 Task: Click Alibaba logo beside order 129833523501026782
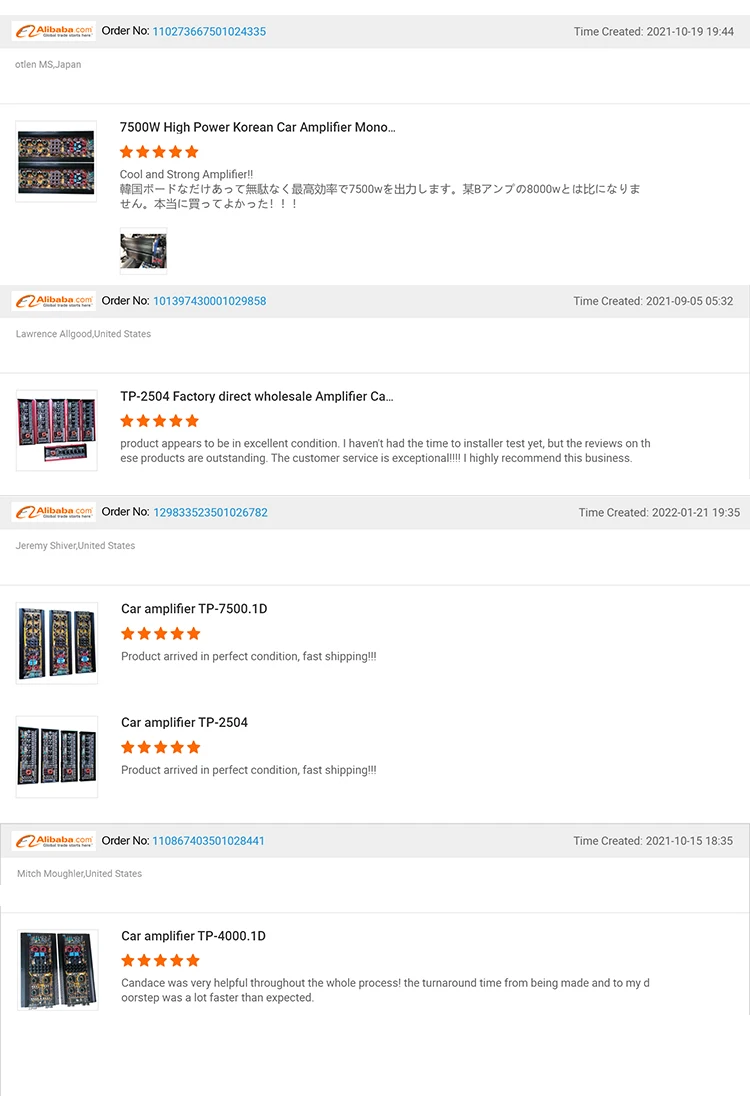click(54, 512)
